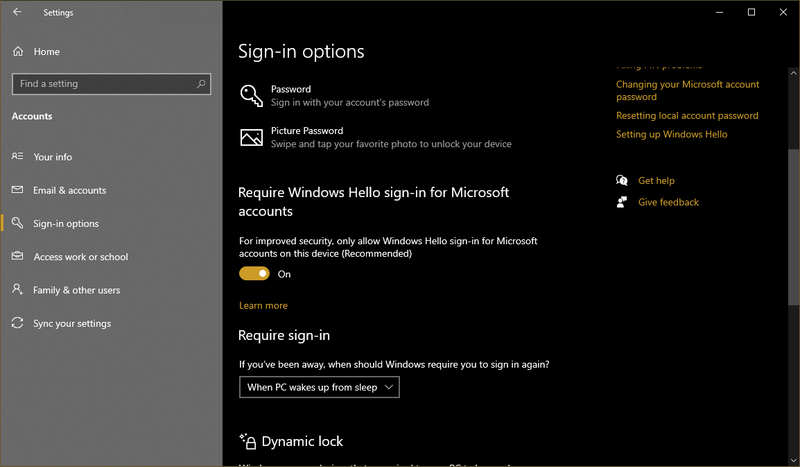The width and height of the screenshot is (800, 467).
Task: Click the back arrow in Settings
Action: click(x=17, y=12)
